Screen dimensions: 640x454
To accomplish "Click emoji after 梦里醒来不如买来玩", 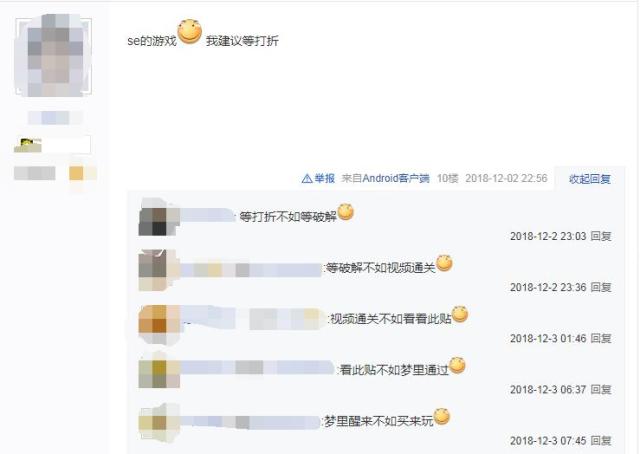I will (441, 416).
